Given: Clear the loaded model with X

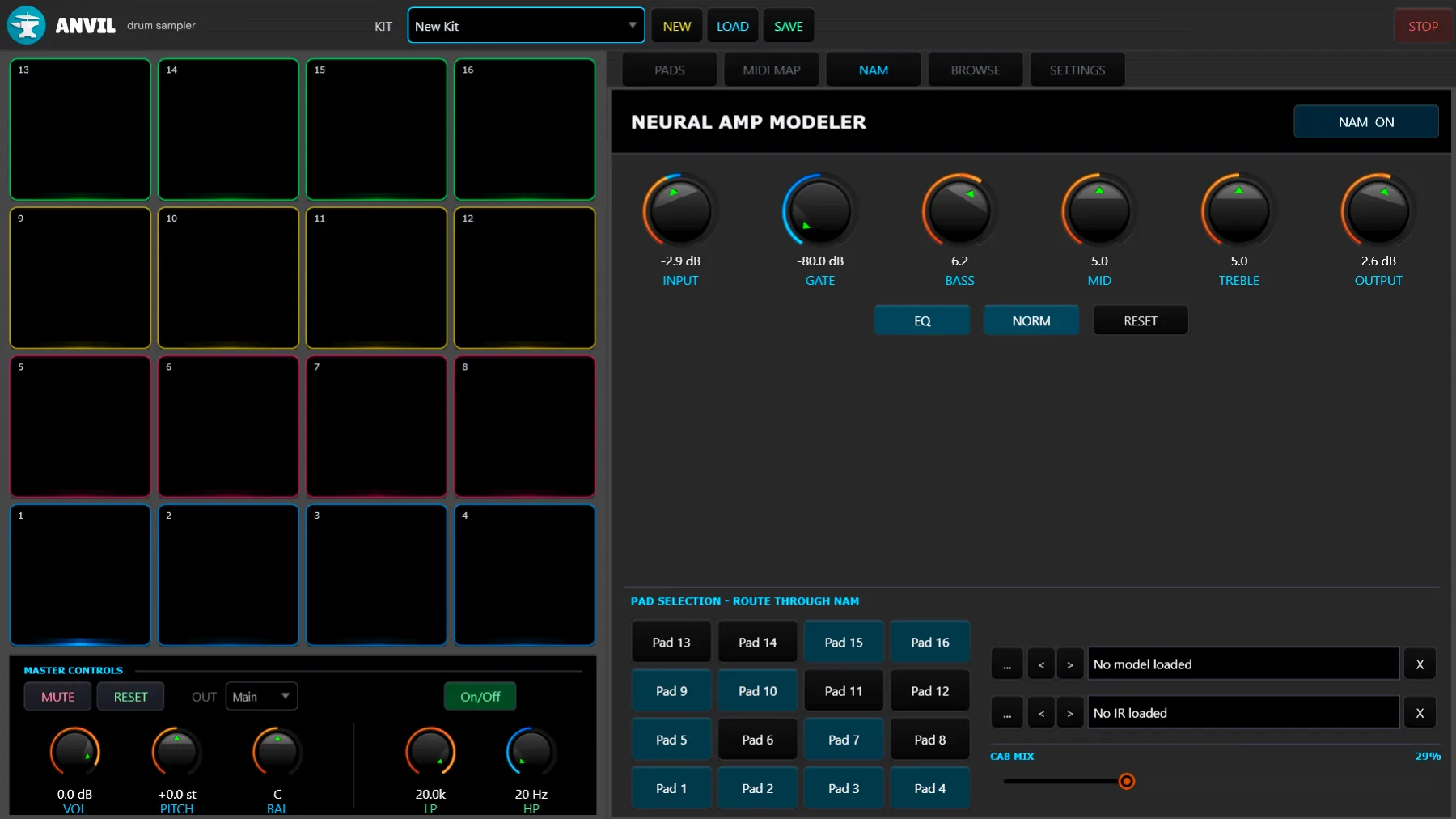Looking at the screenshot, I should (x=1420, y=664).
